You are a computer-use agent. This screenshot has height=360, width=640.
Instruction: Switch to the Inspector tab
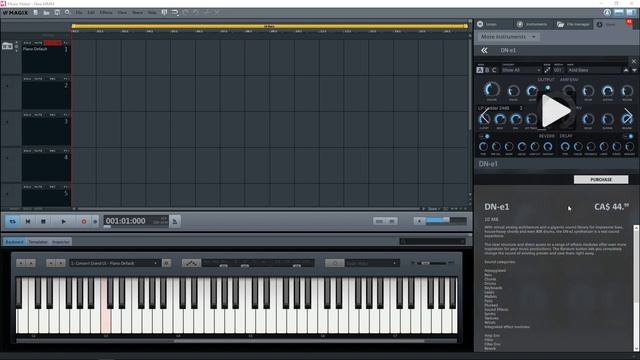click(60, 242)
